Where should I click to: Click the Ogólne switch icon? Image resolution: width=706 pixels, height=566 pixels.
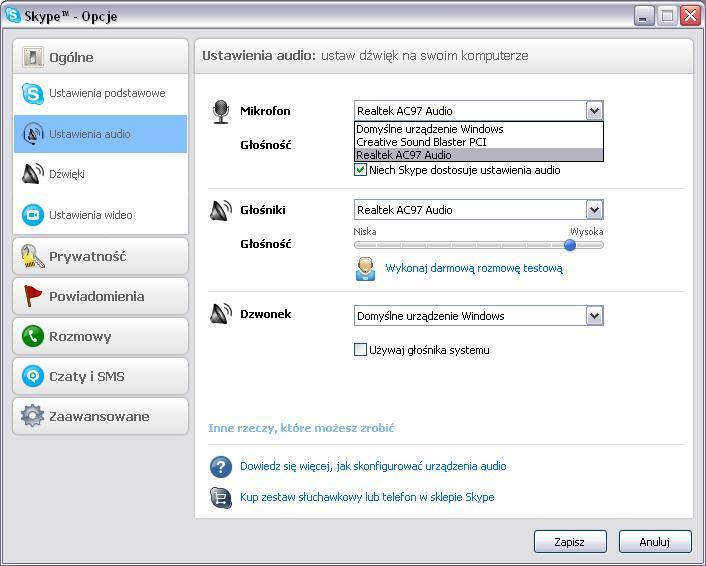(33, 57)
